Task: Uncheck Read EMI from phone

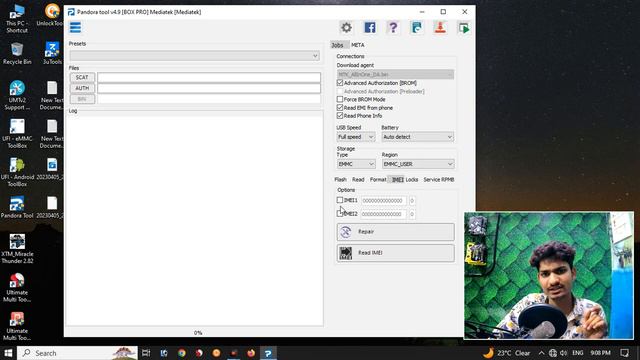Action: [x=340, y=108]
